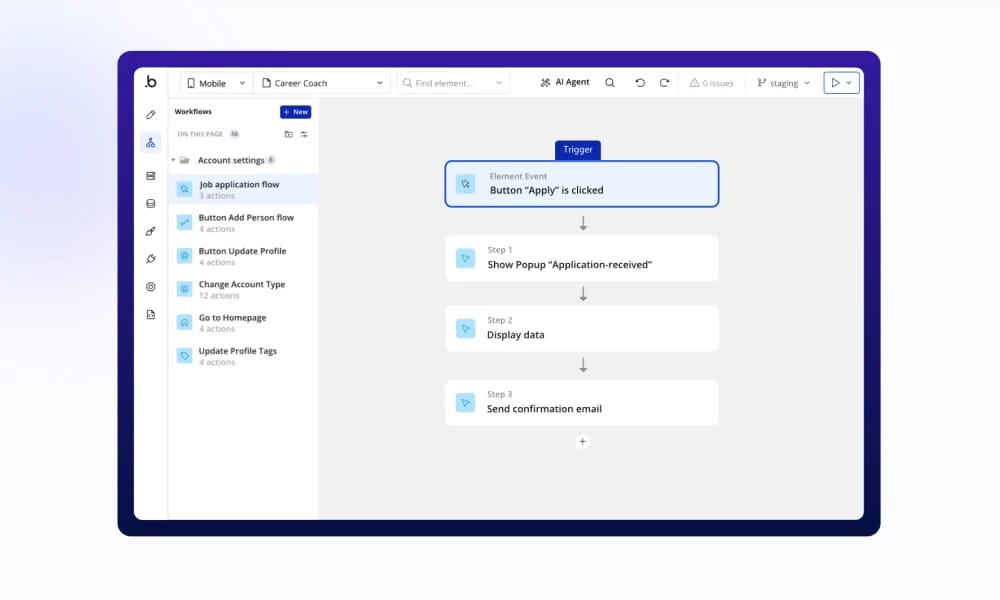Open the Mobile view dropdown
The height and width of the screenshot is (600, 1000).
coord(216,83)
